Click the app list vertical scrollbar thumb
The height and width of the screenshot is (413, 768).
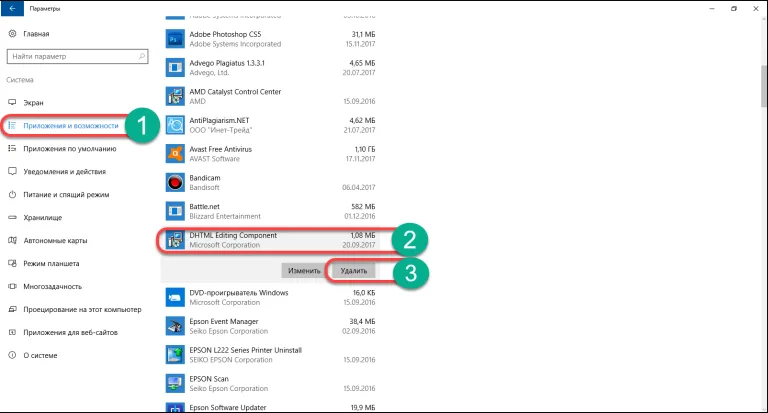point(764,86)
